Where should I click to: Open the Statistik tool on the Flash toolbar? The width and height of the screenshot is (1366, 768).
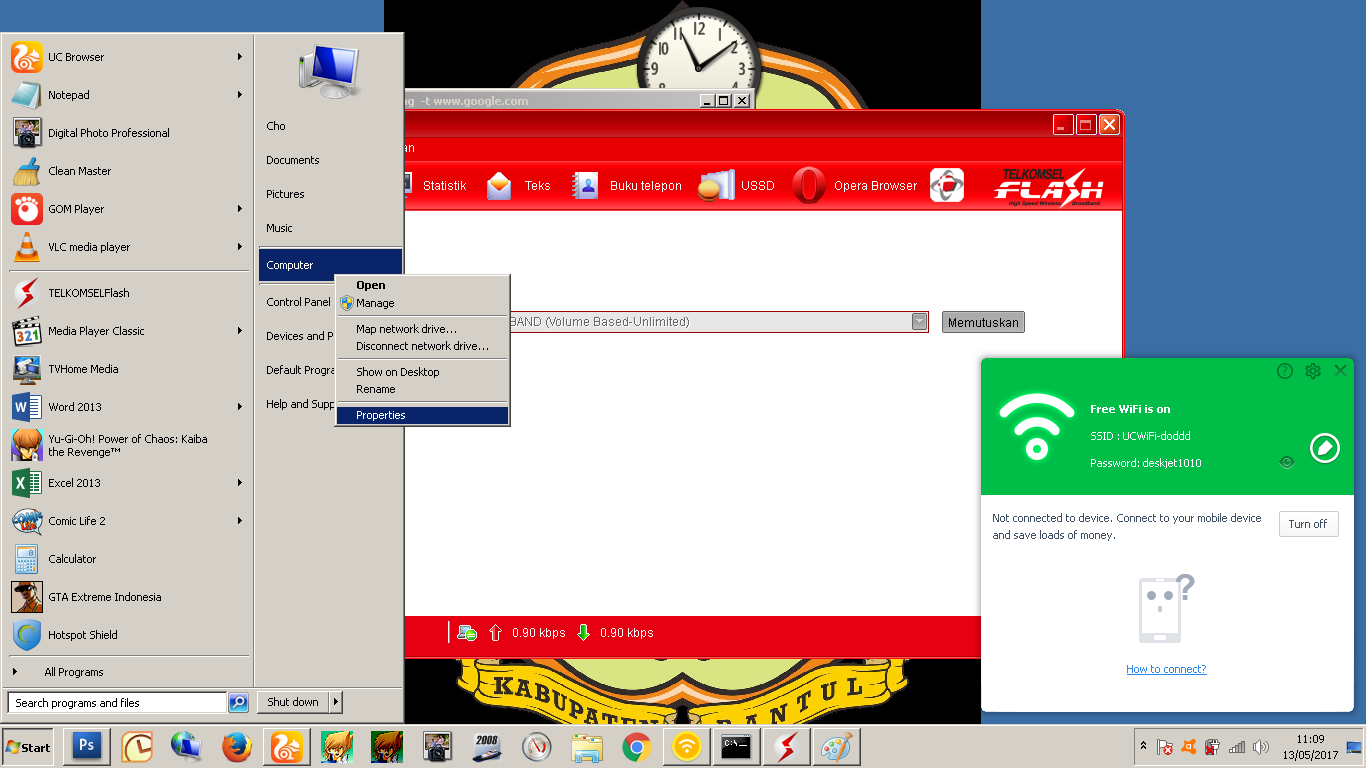tap(446, 185)
